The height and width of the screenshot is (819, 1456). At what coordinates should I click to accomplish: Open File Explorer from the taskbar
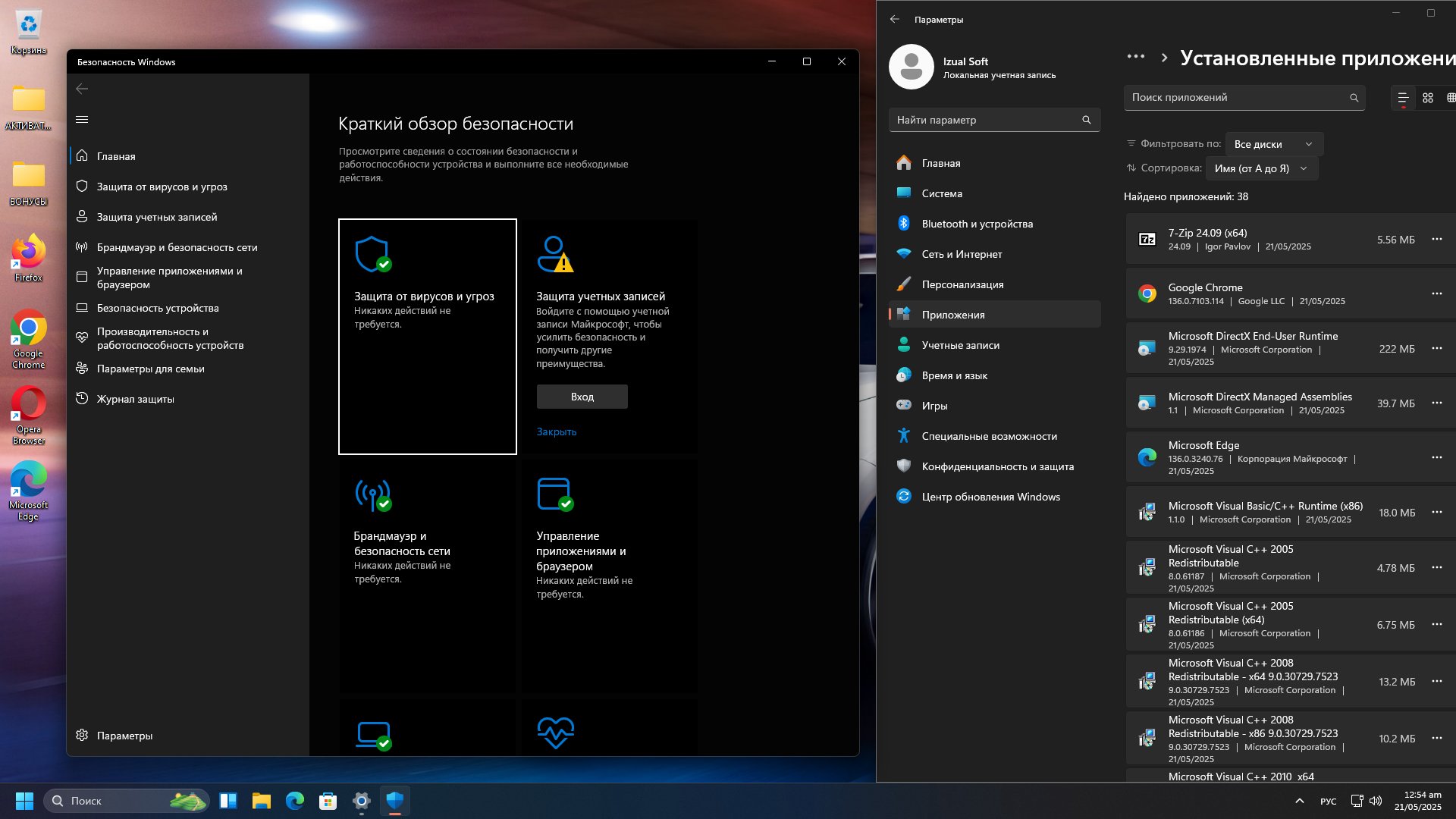(x=262, y=801)
